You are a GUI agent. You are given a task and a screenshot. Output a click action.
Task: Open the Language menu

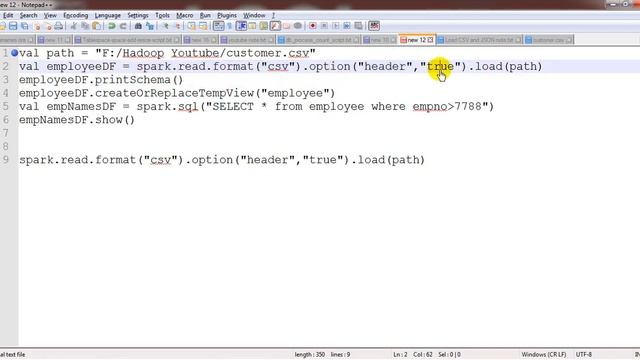(x=107, y=16)
